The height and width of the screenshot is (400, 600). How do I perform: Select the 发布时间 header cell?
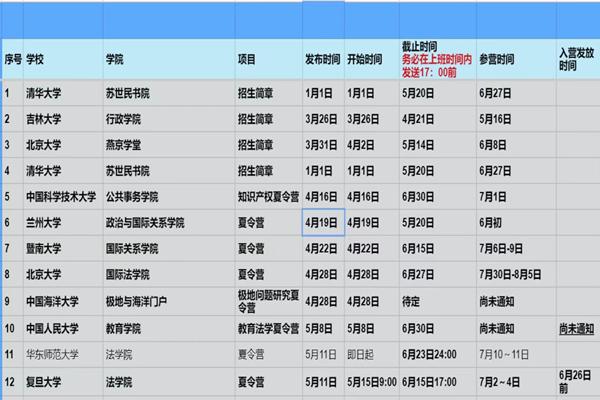click(321, 59)
